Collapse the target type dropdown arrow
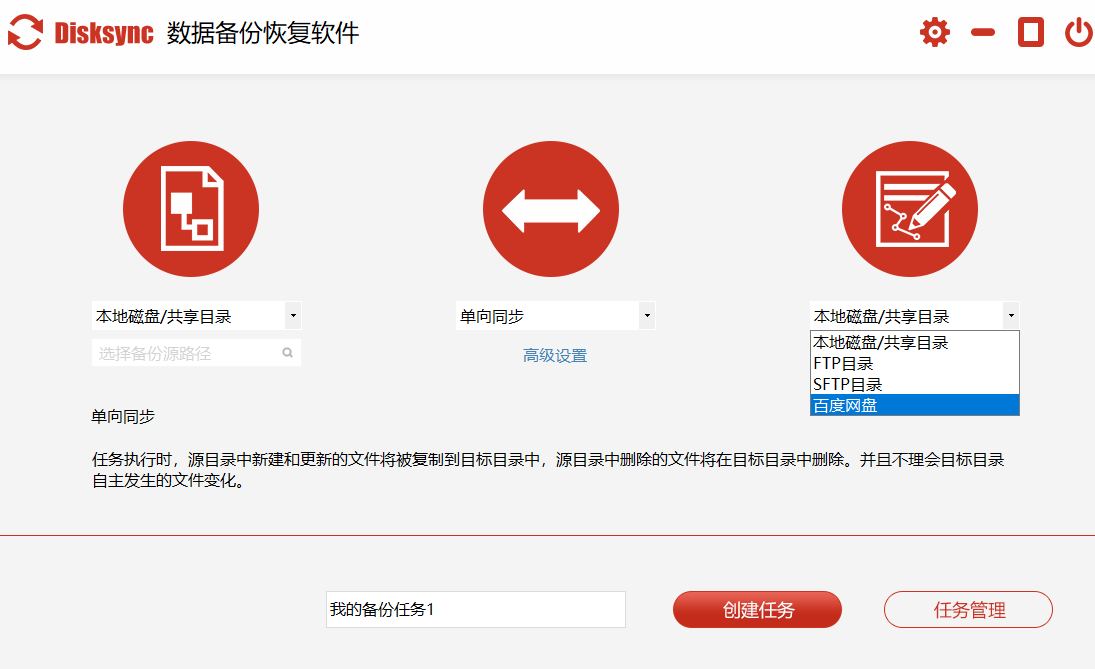The width and height of the screenshot is (1095, 669). point(1011,316)
